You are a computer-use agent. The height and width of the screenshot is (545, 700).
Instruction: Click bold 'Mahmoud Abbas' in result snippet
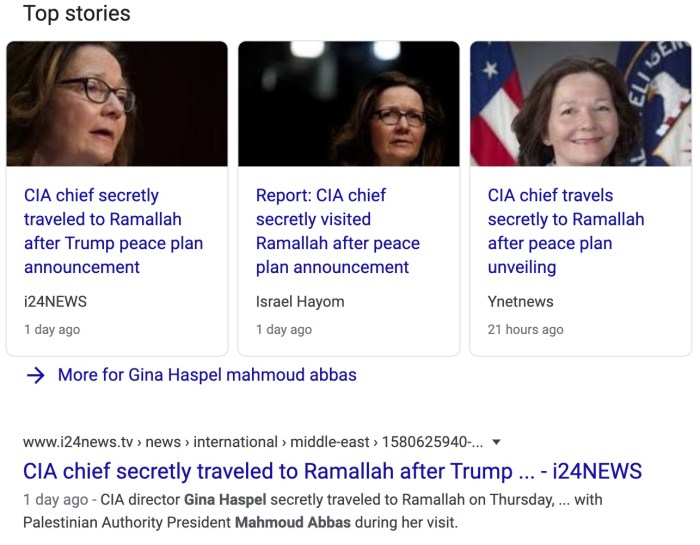[x=291, y=521]
